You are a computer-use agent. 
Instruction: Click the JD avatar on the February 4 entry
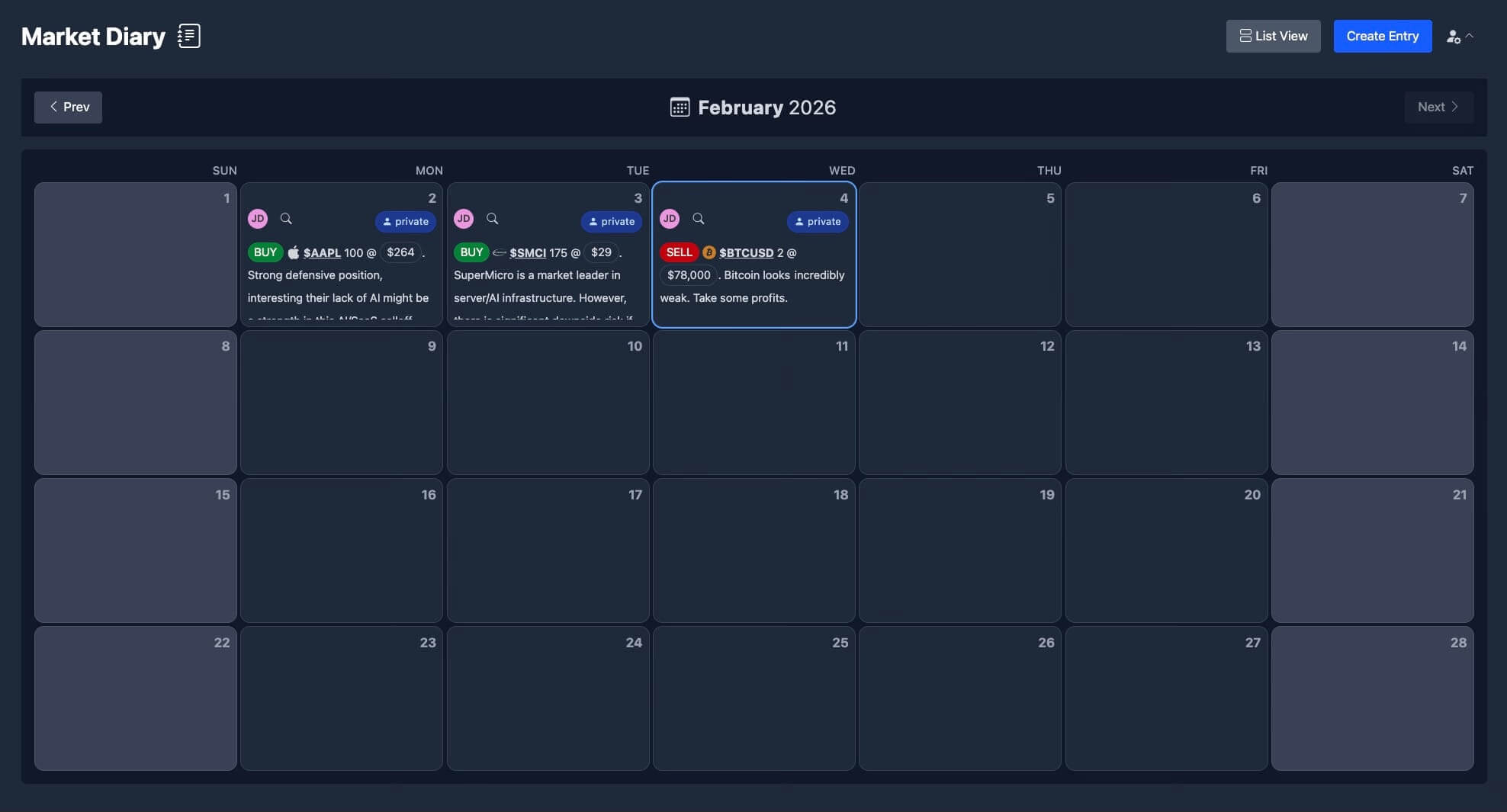[x=670, y=218]
